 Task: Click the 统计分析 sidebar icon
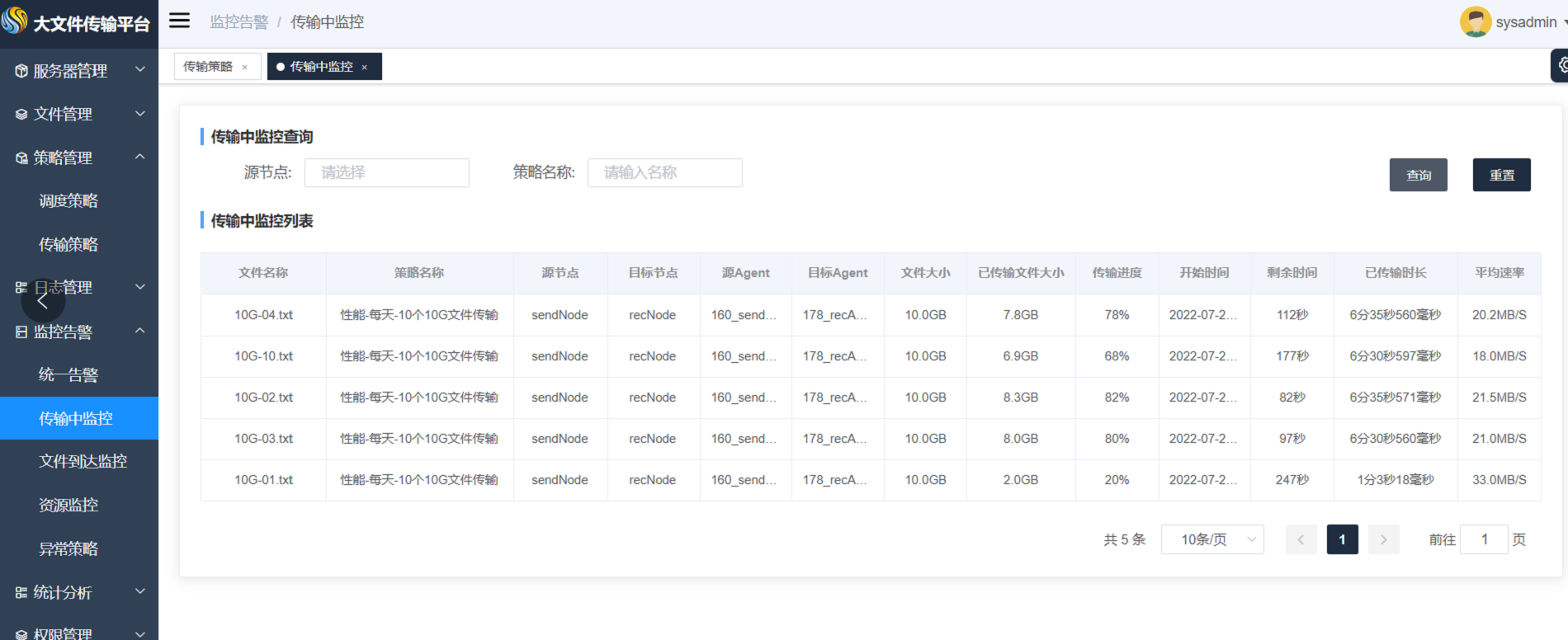coord(21,592)
